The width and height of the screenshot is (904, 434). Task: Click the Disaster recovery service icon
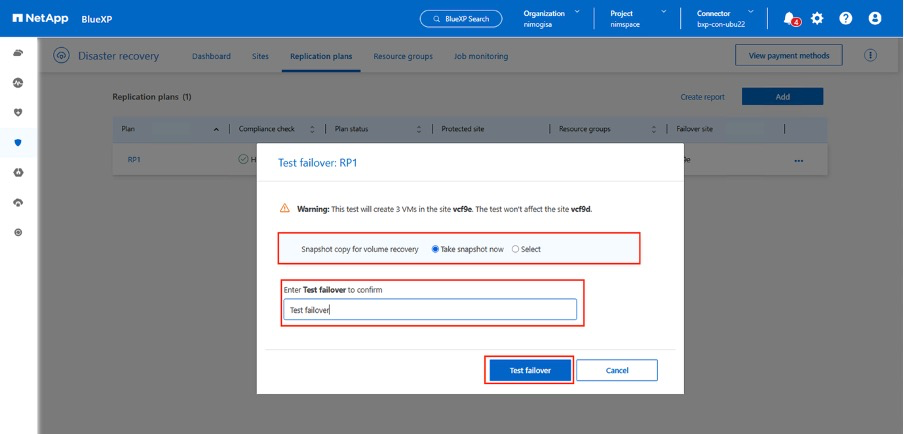point(61,56)
